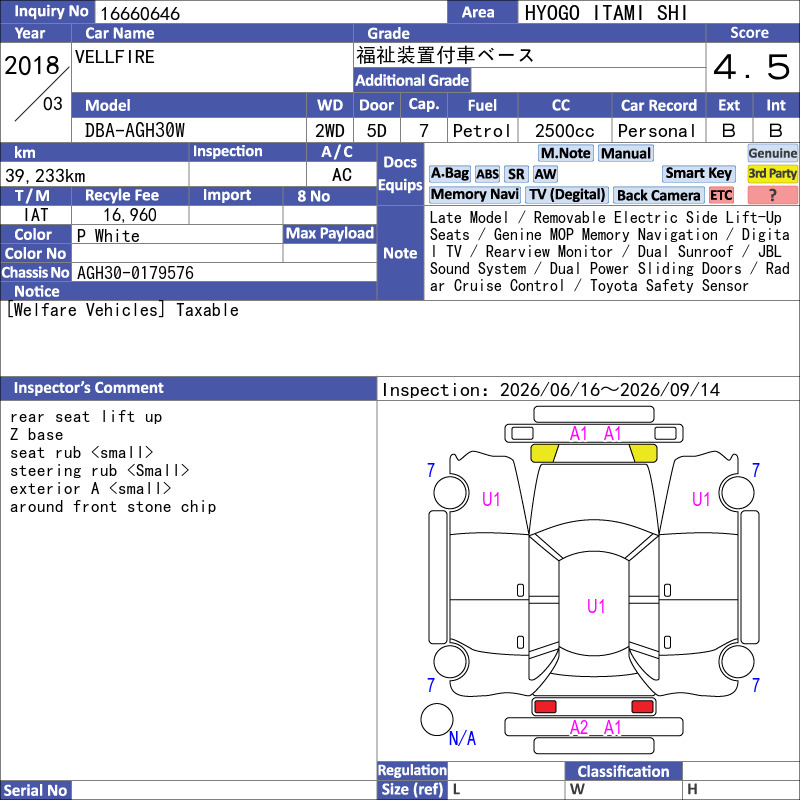The image size is (800, 800).
Task: Select the Memory Navi badge
Action: click(x=474, y=195)
